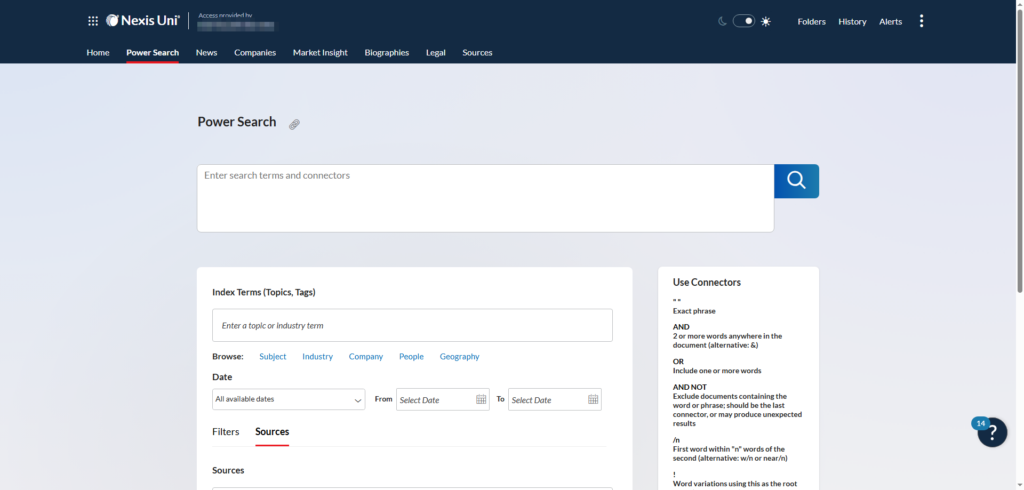Open History in the top bar
The image size is (1024, 490).
(852, 21)
